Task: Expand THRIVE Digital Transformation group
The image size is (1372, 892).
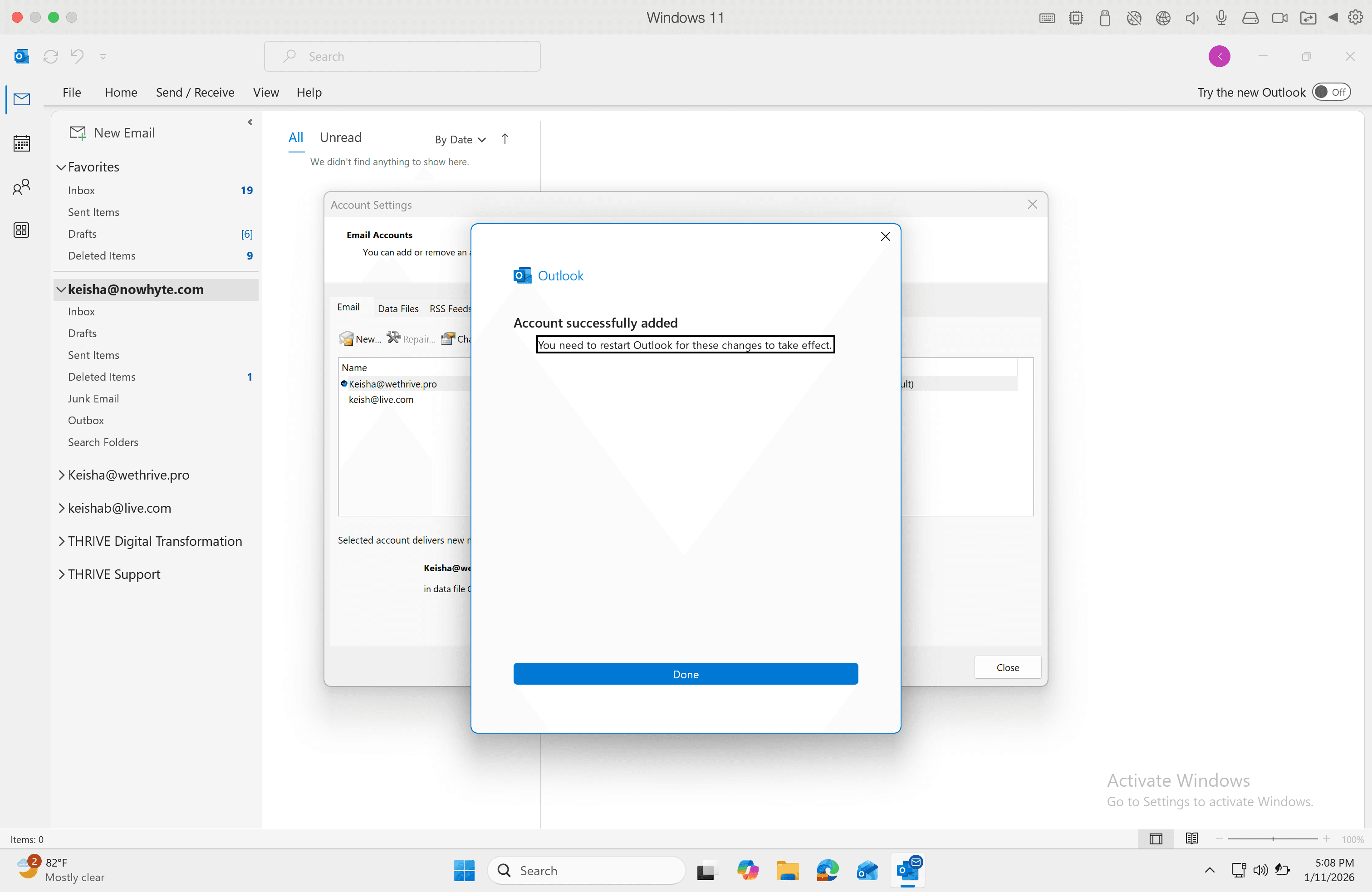Action: pyautogui.click(x=61, y=541)
